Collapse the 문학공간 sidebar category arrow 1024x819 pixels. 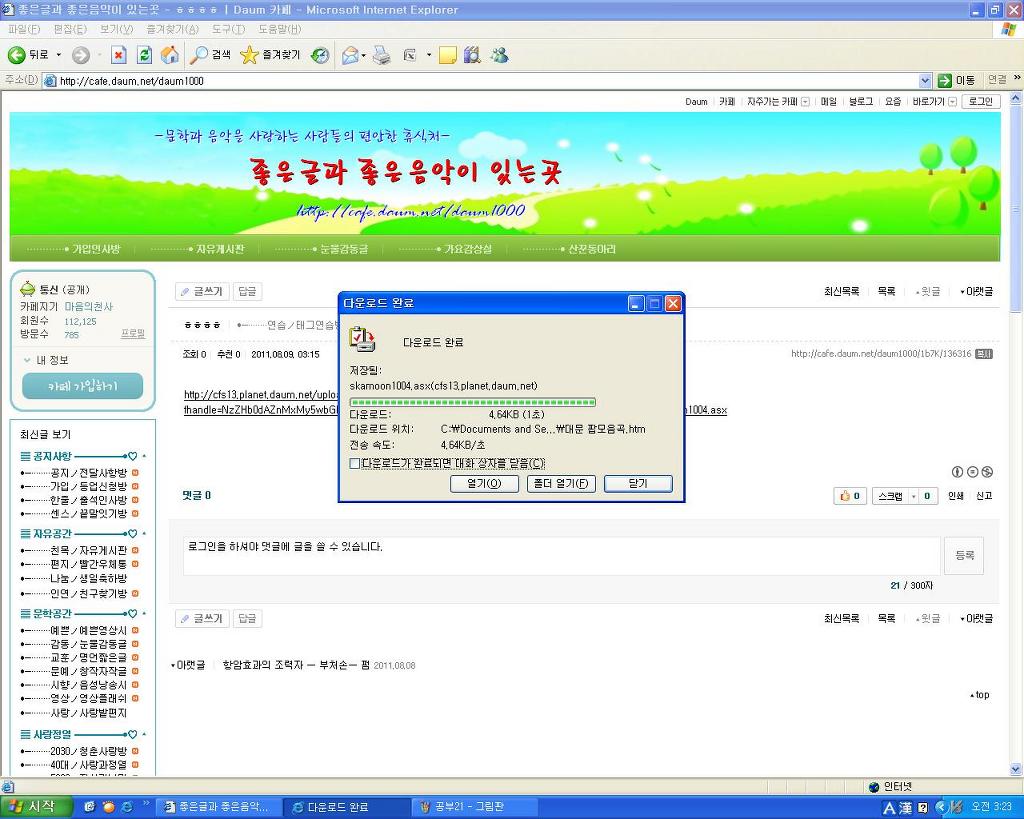coord(144,614)
